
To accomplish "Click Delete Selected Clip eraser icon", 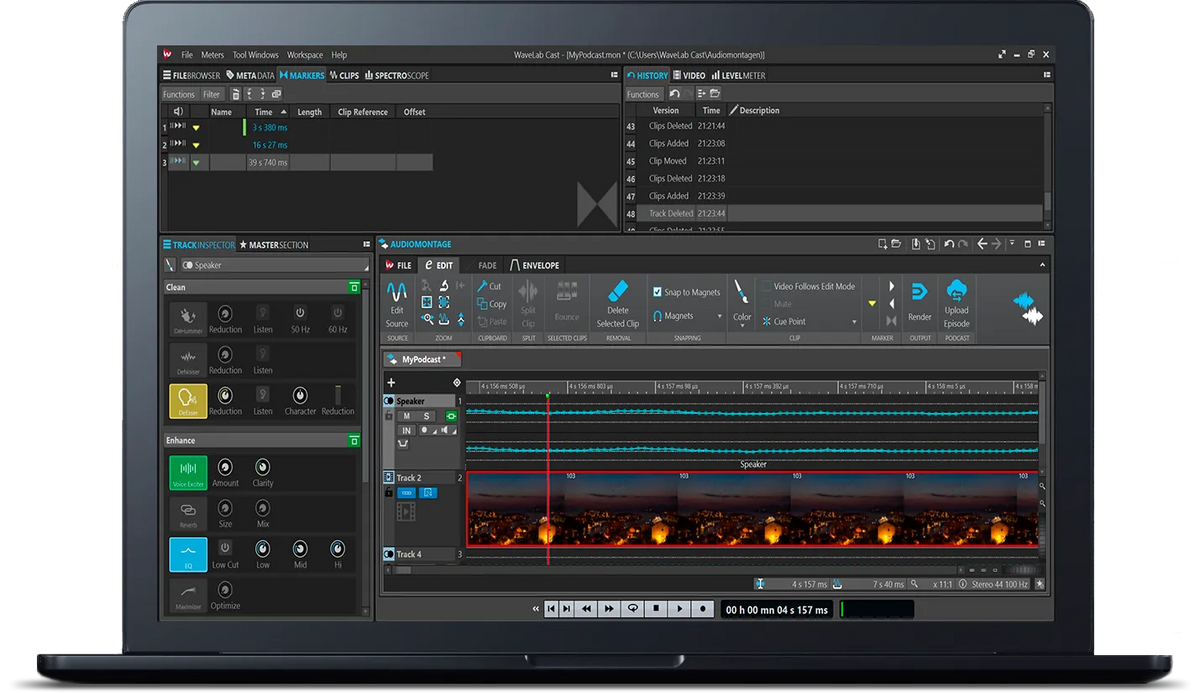I will [618, 291].
